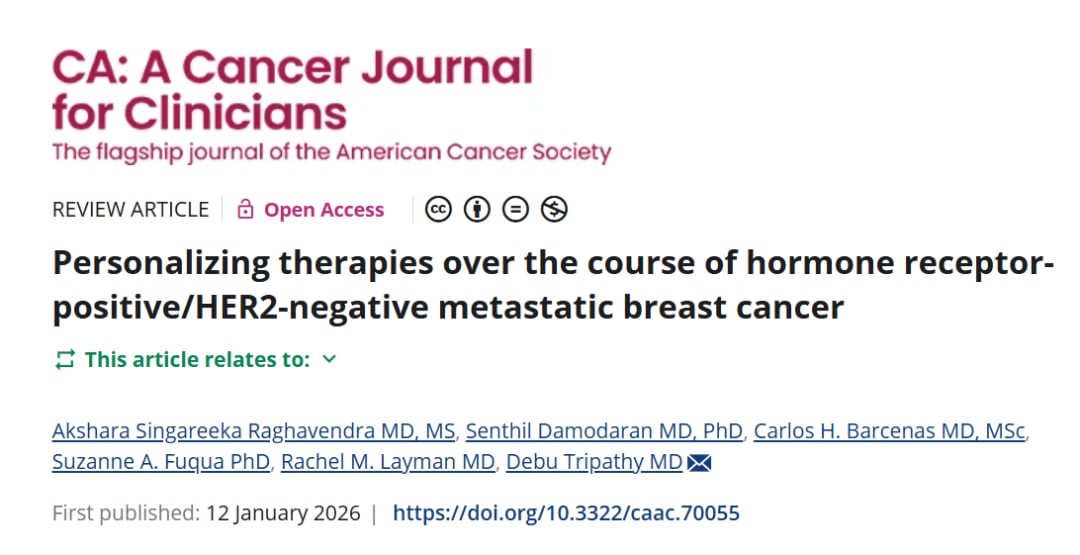Click the Open Access label

tap(324, 210)
